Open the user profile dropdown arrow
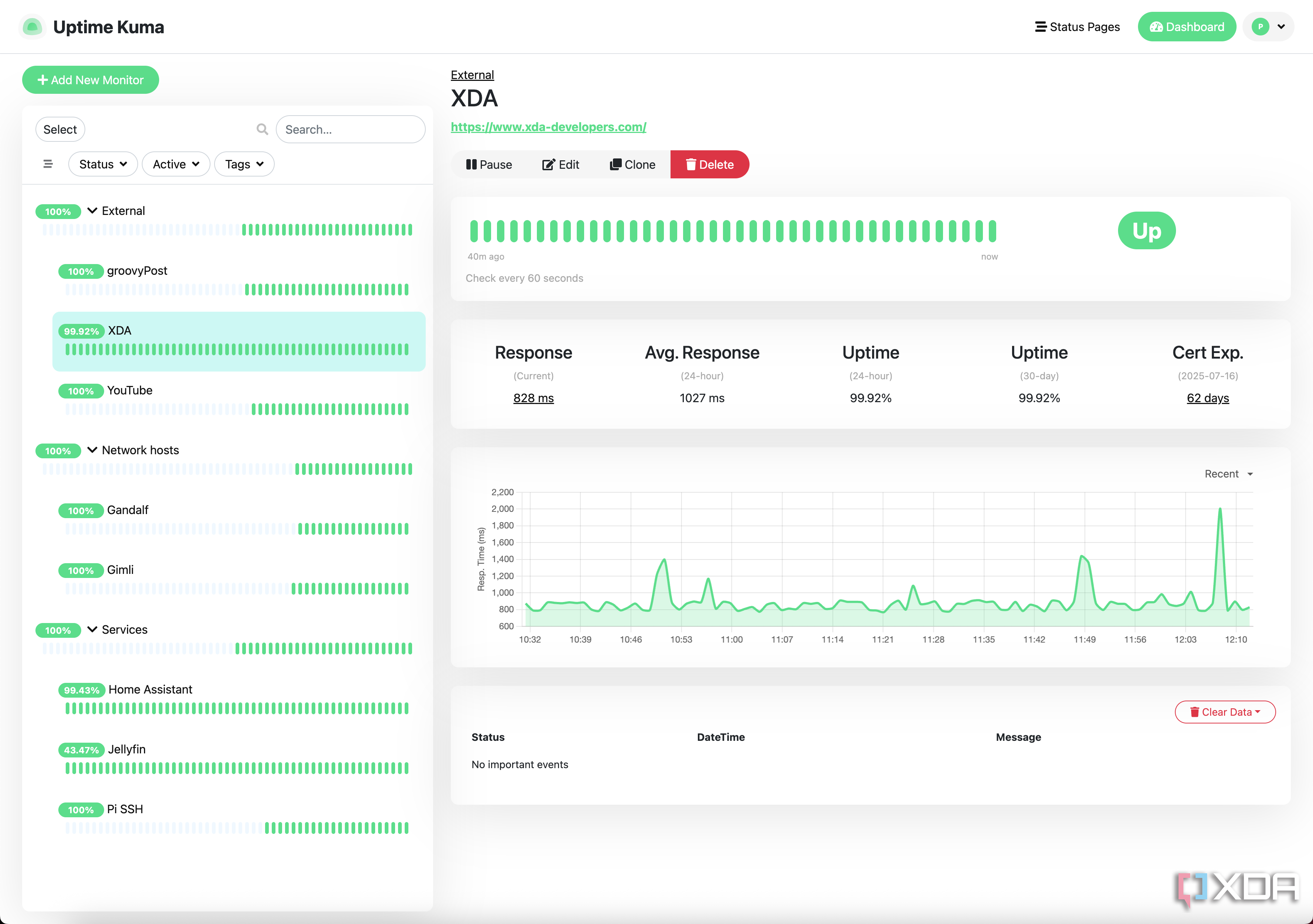 pos(1281,27)
